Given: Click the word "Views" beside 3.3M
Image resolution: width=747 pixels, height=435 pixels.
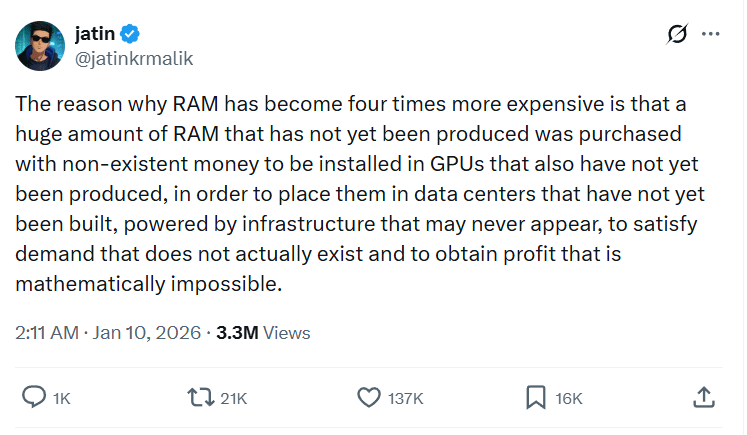Looking at the screenshot, I should (x=287, y=333).
